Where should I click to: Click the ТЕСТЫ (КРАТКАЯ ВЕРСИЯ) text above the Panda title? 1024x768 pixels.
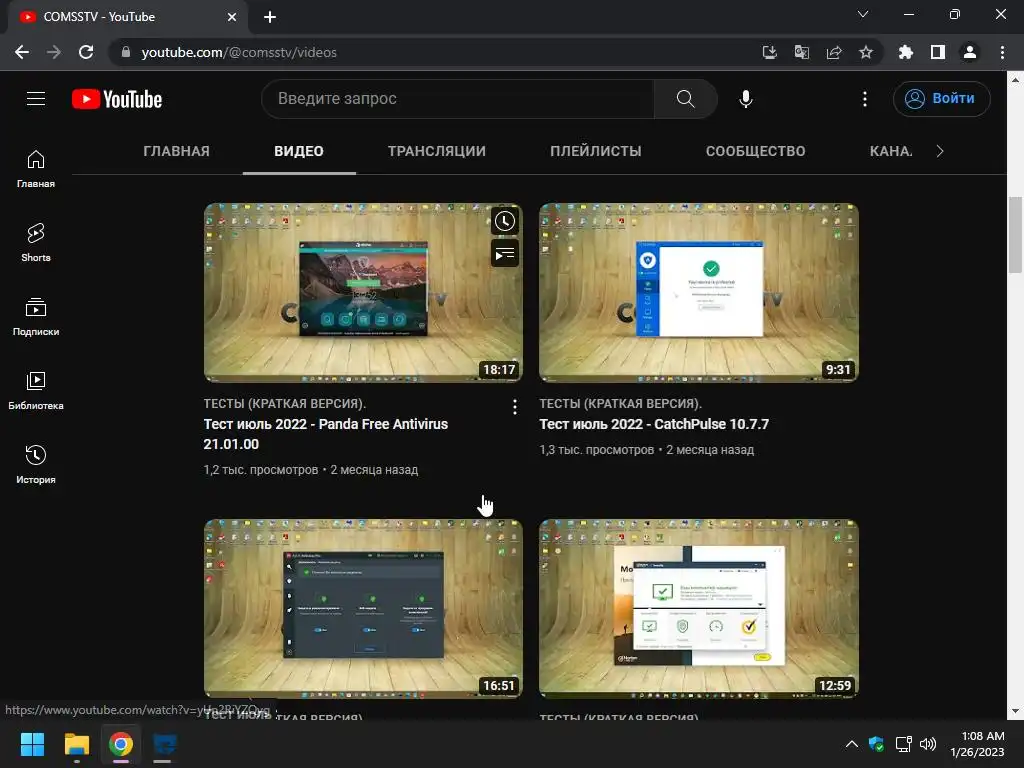(285, 404)
